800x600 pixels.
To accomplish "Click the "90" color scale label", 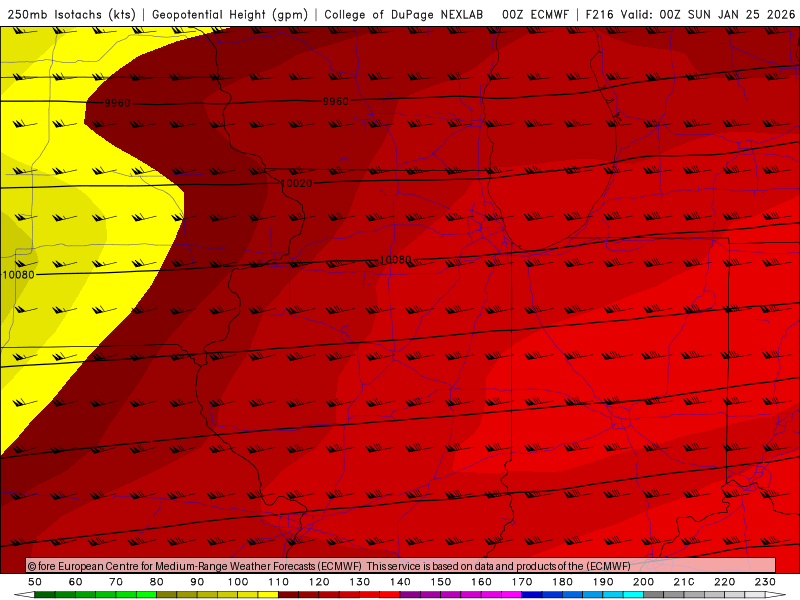I will pos(197,582).
